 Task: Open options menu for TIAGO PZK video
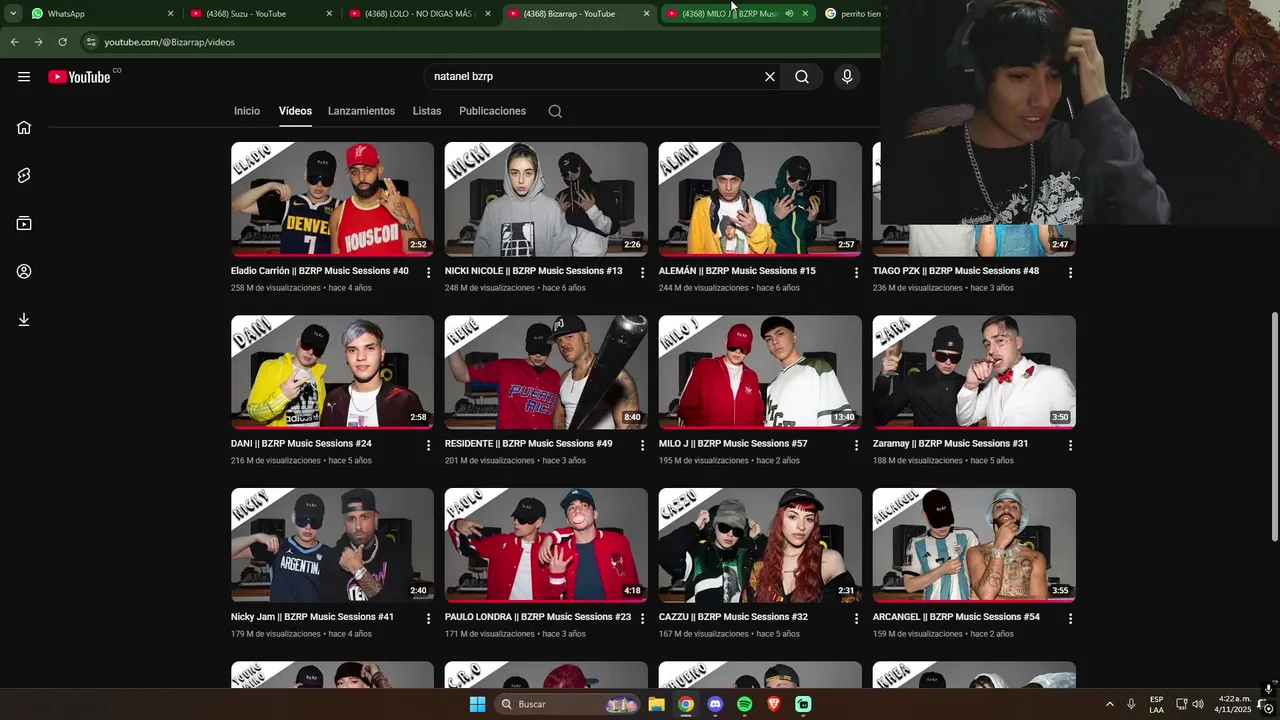click(1070, 272)
